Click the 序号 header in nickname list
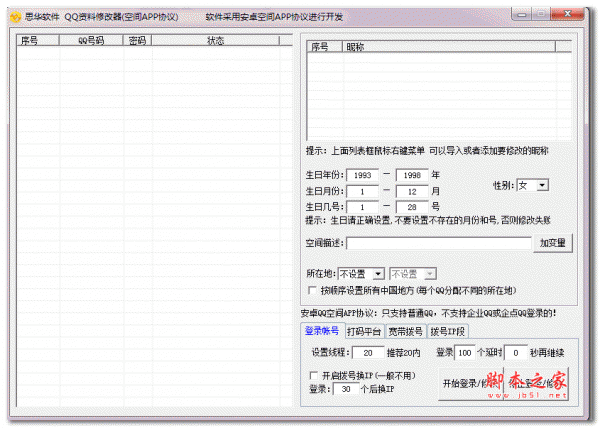Screen dimensions: 600x428 [x=324, y=47]
